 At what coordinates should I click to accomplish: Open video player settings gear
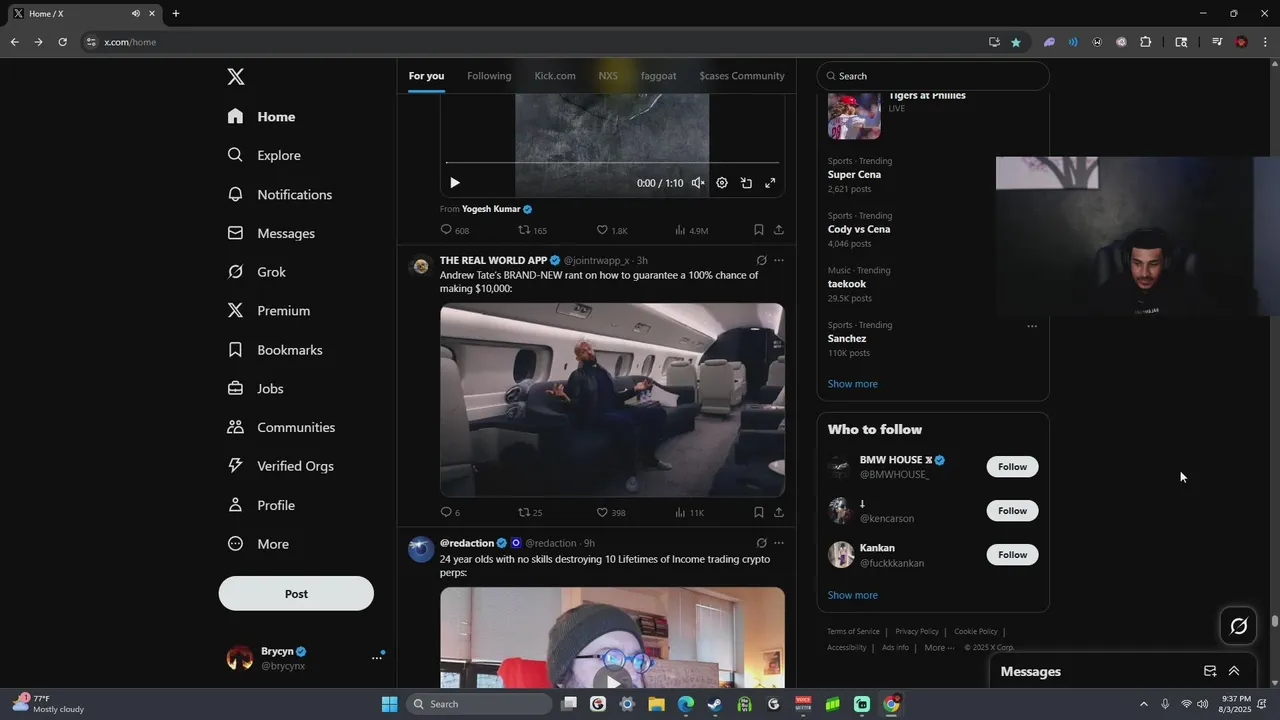click(722, 183)
